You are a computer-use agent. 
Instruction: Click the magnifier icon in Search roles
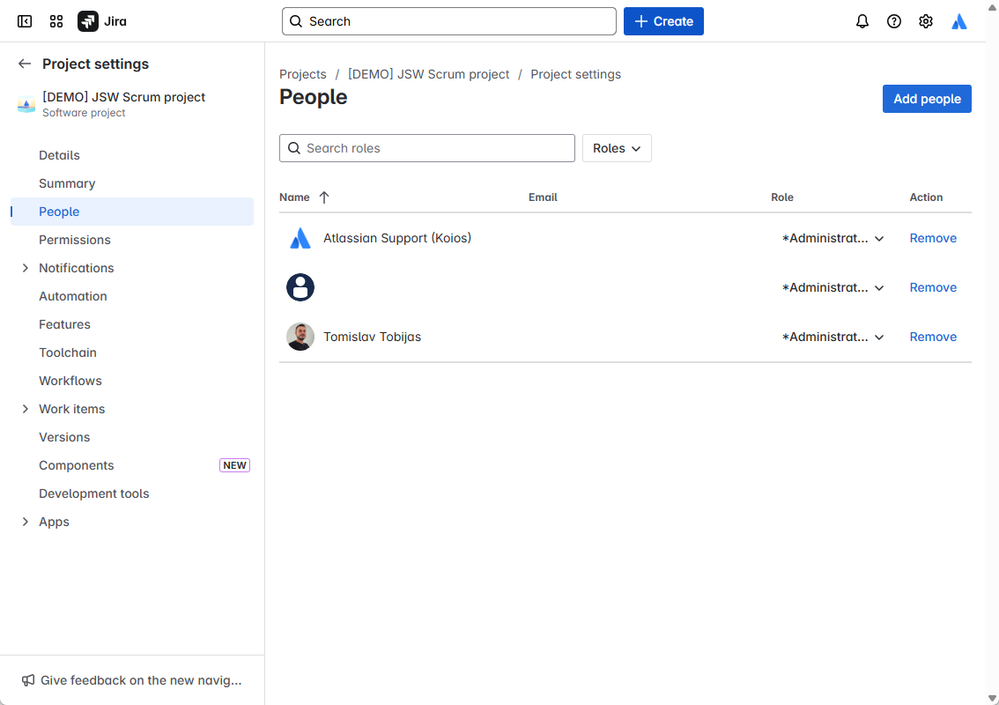(294, 148)
